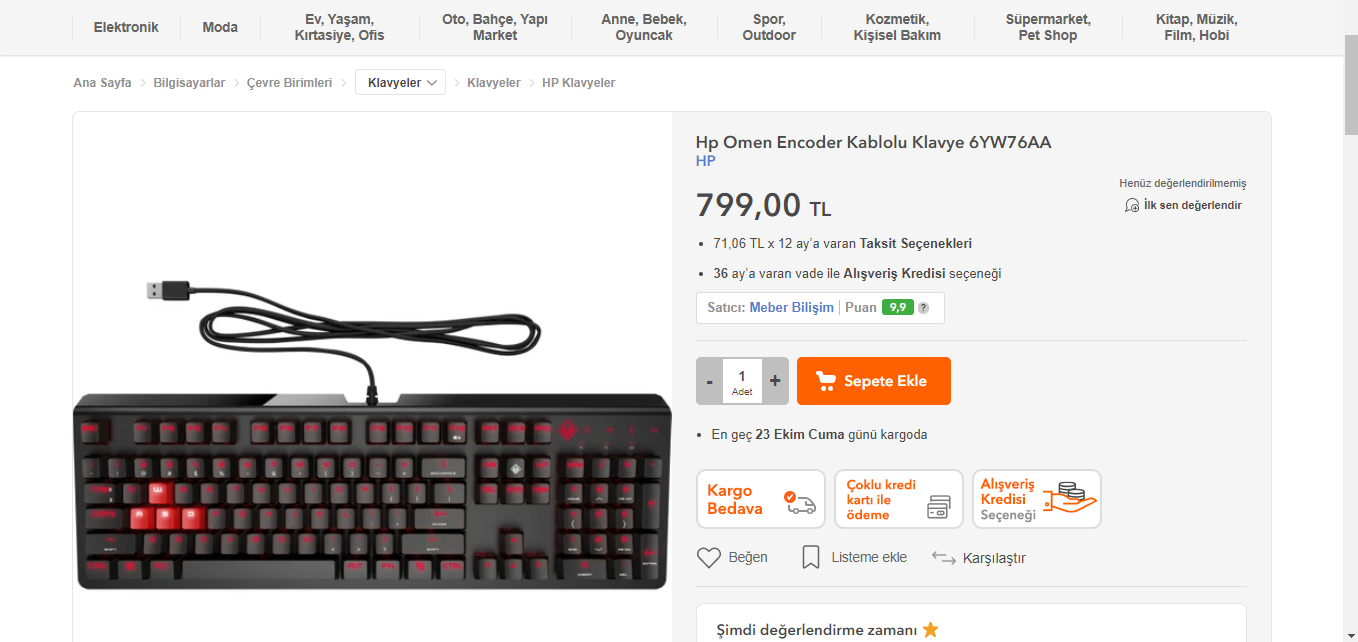Open Çoklu kredi kartı ile ödeme badge

click(899, 499)
